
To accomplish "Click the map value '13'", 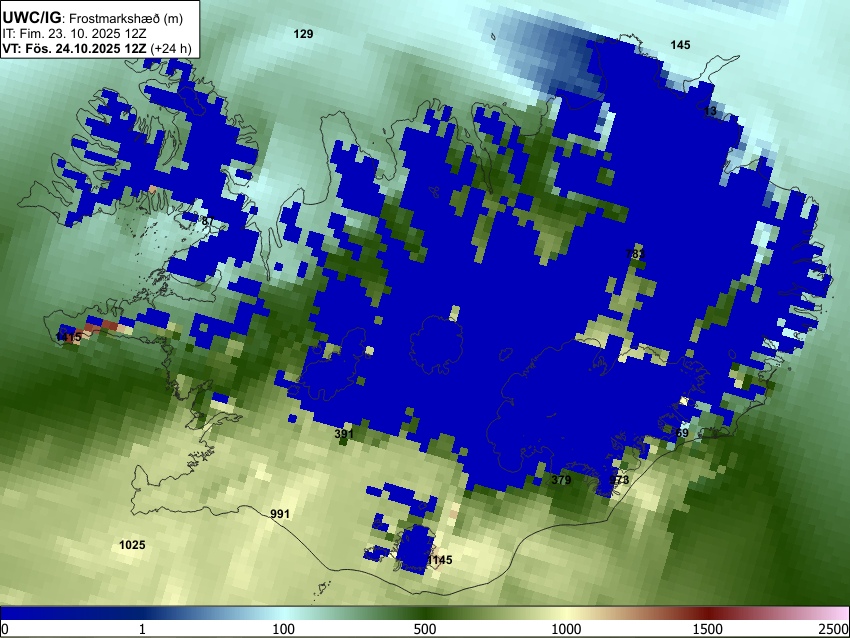I will tap(710, 111).
